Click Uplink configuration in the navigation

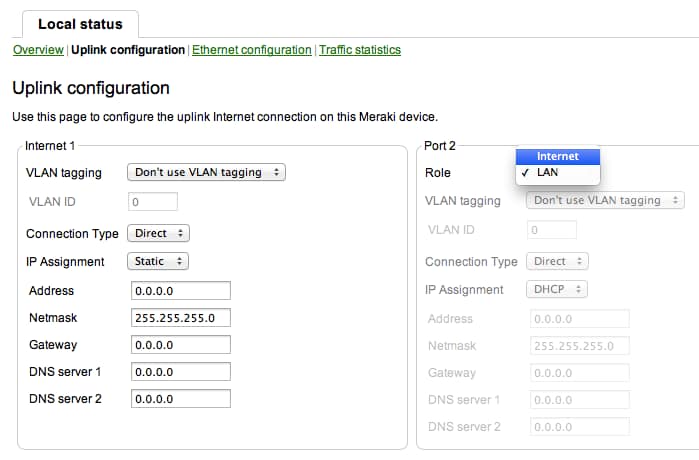[128, 50]
